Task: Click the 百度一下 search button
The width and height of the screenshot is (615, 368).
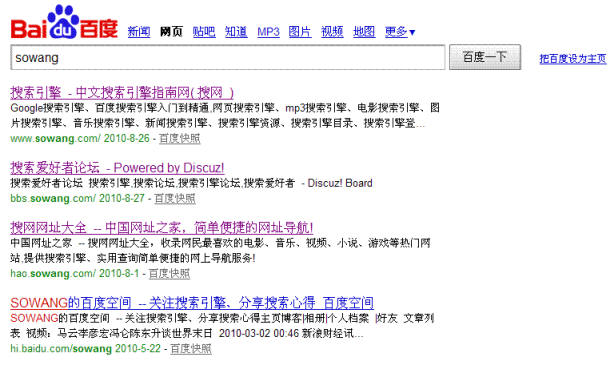Action: click(x=485, y=57)
